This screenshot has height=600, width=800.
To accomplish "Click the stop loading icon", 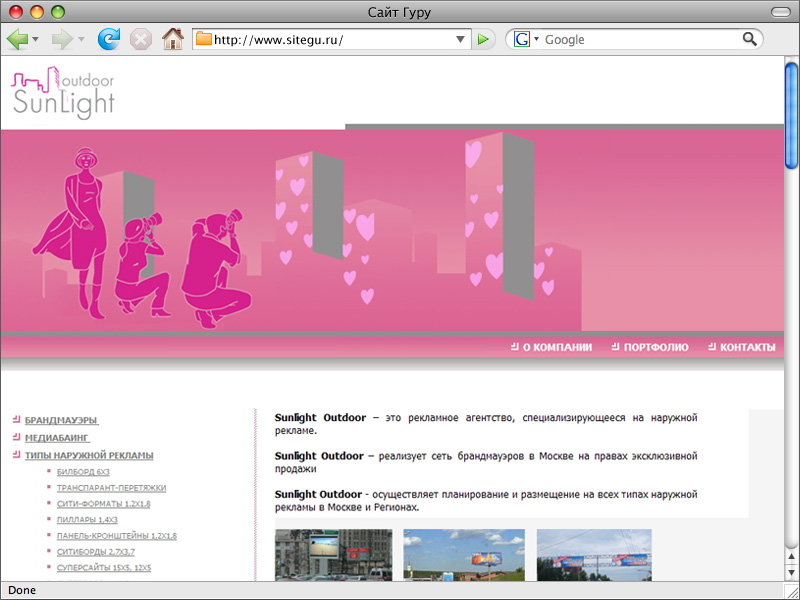I will tap(141, 39).
